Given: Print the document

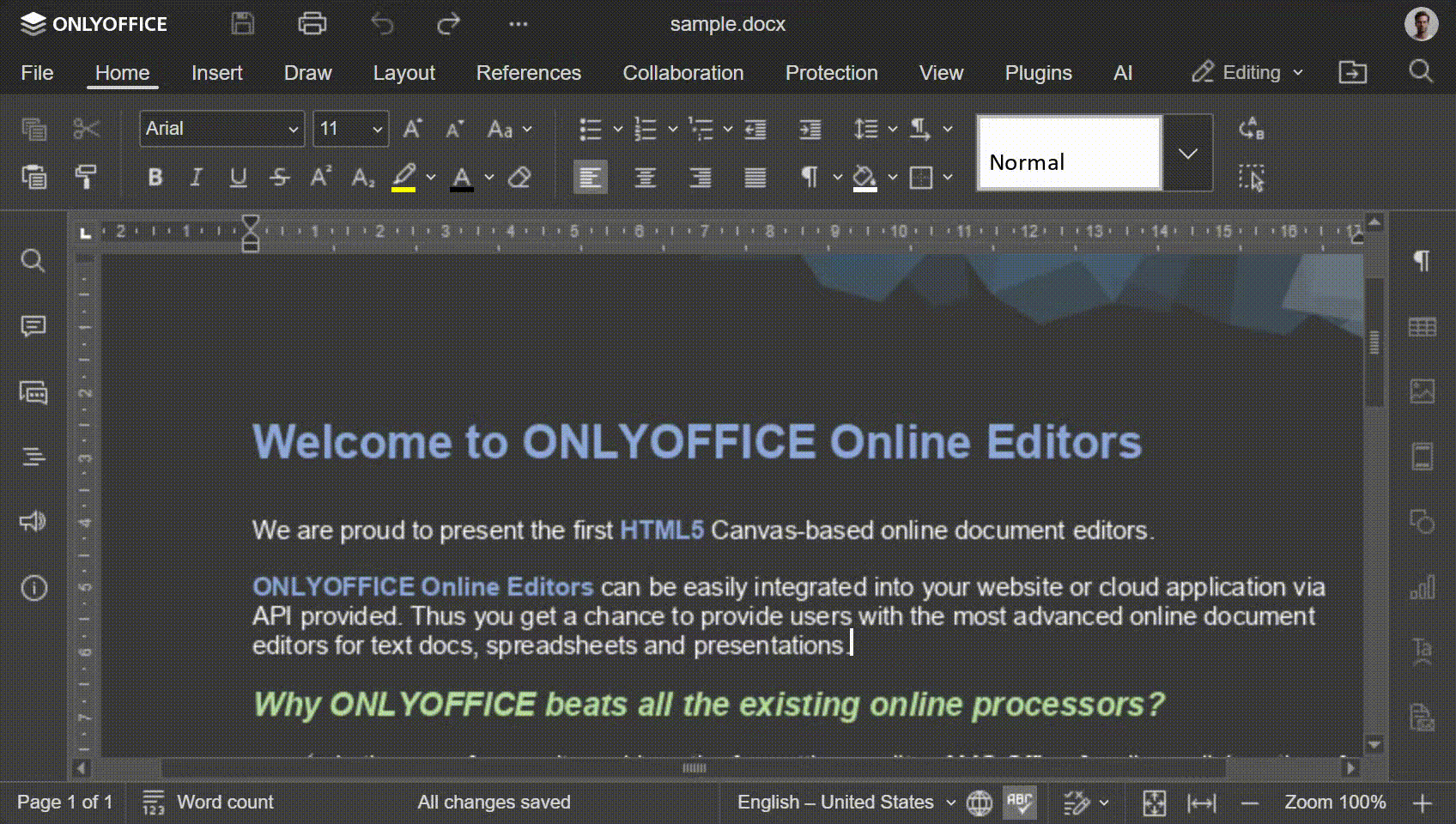Looking at the screenshot, I should pos(312,24).
